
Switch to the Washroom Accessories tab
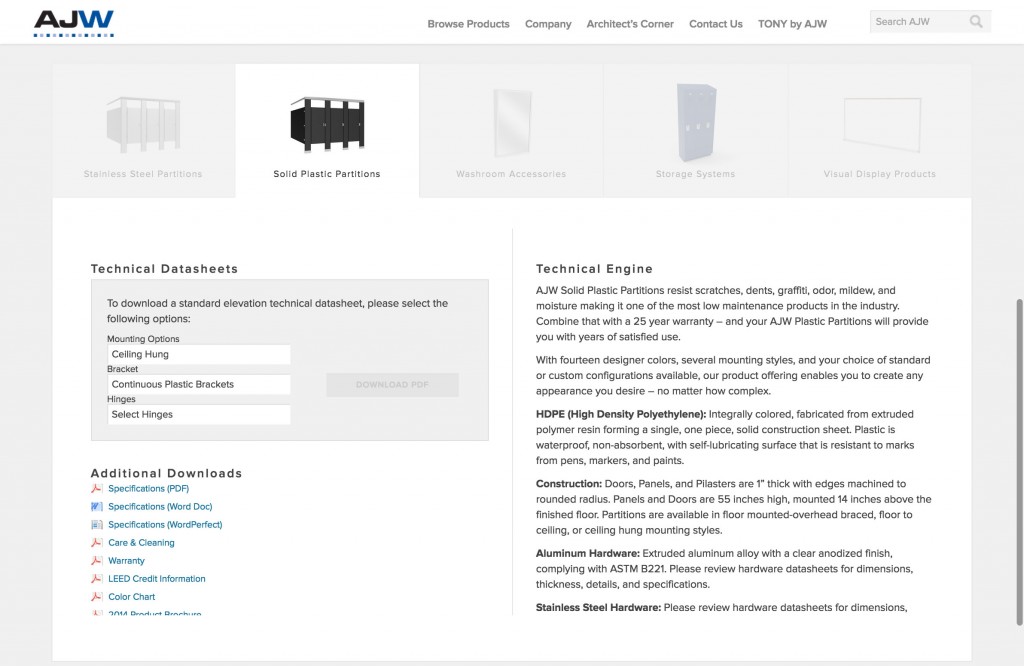click(x=511, y=131)
